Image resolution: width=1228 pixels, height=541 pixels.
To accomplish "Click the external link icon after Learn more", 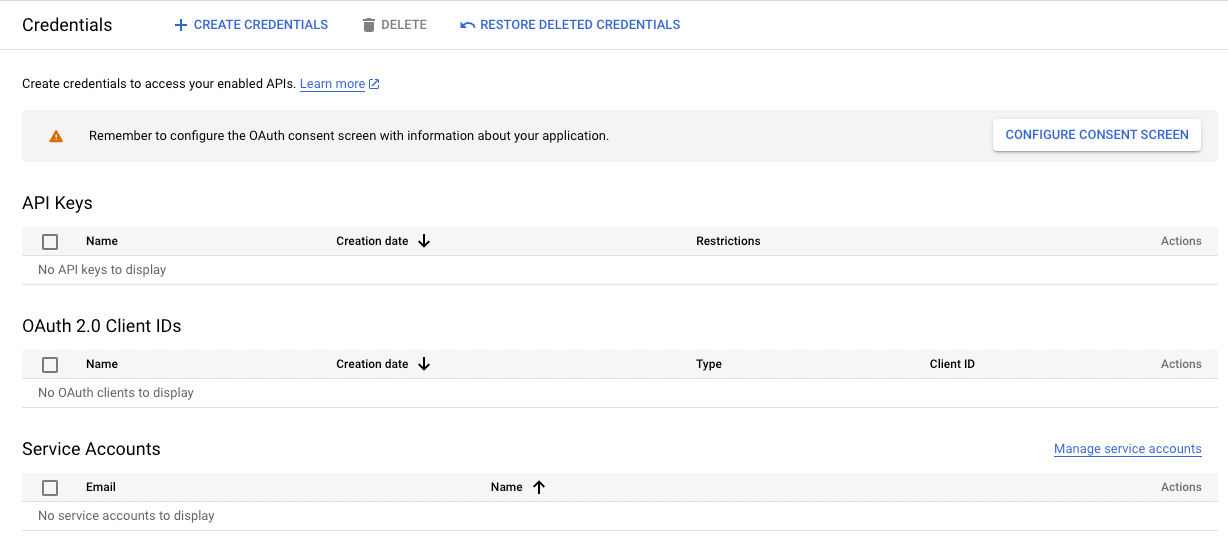I will [x=374, y=84].
